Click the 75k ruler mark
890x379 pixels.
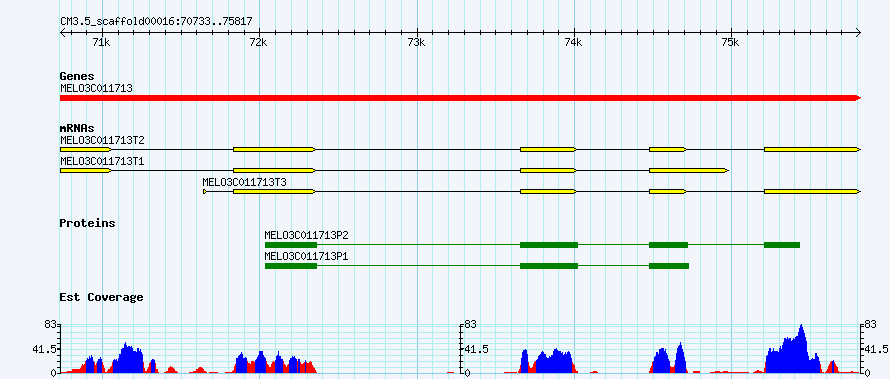[x=731, y=43]
